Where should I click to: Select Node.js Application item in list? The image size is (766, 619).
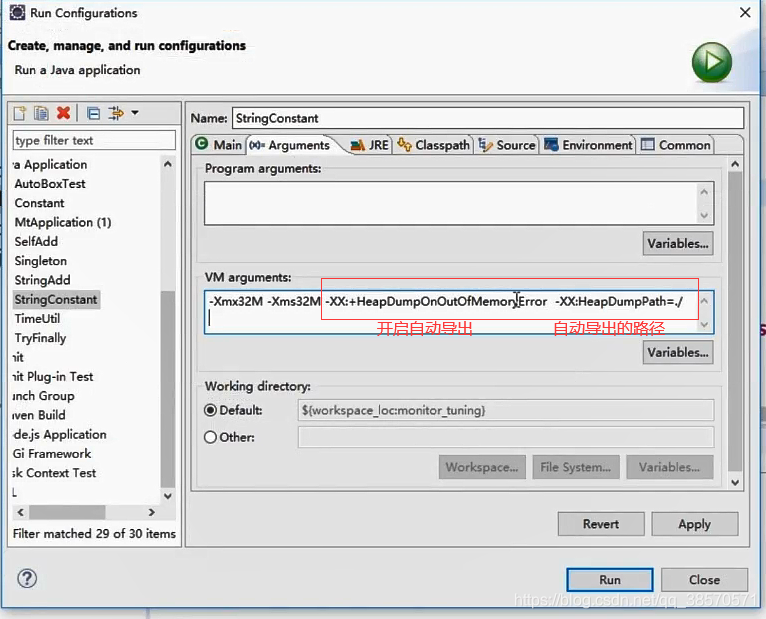pos(60,434)
